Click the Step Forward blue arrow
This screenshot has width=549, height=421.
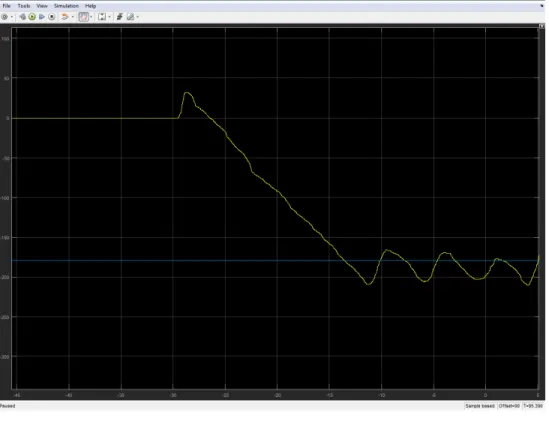42,17
